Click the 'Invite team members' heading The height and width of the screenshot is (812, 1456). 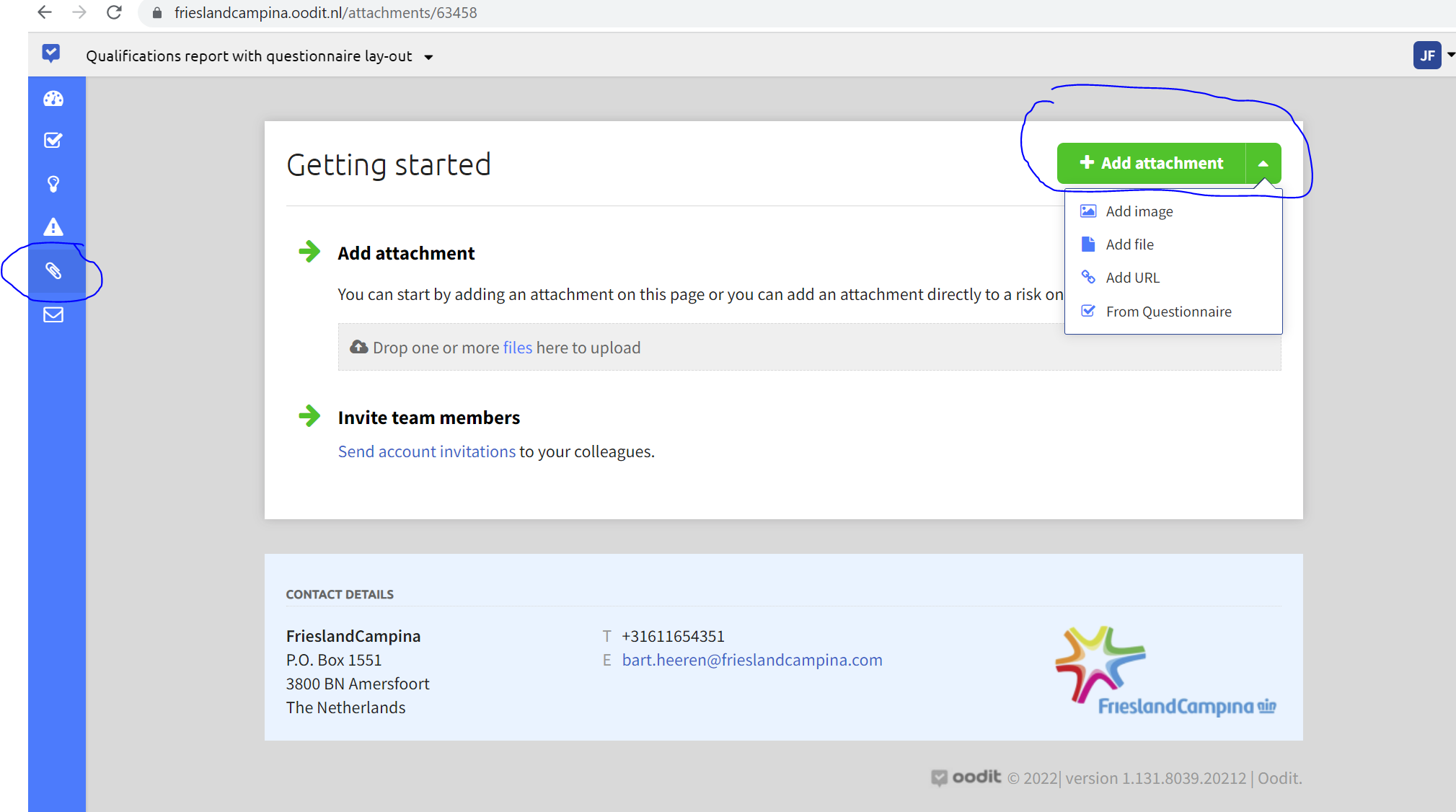click(x=428, y=418)
